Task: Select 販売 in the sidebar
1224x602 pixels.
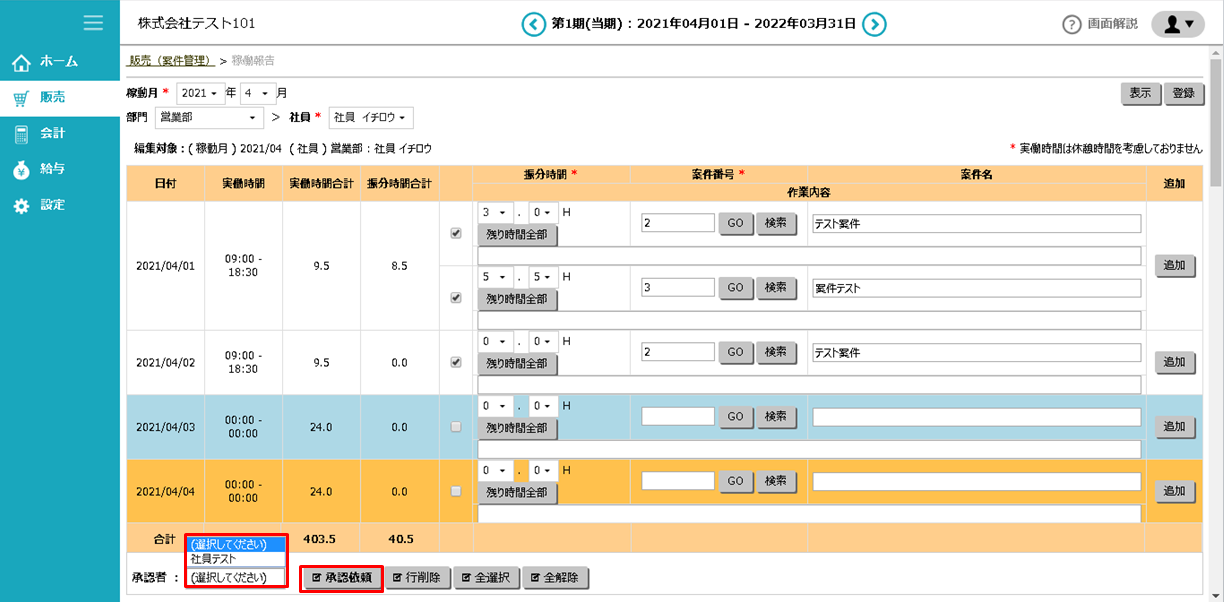Action: [x=52, y=97]
